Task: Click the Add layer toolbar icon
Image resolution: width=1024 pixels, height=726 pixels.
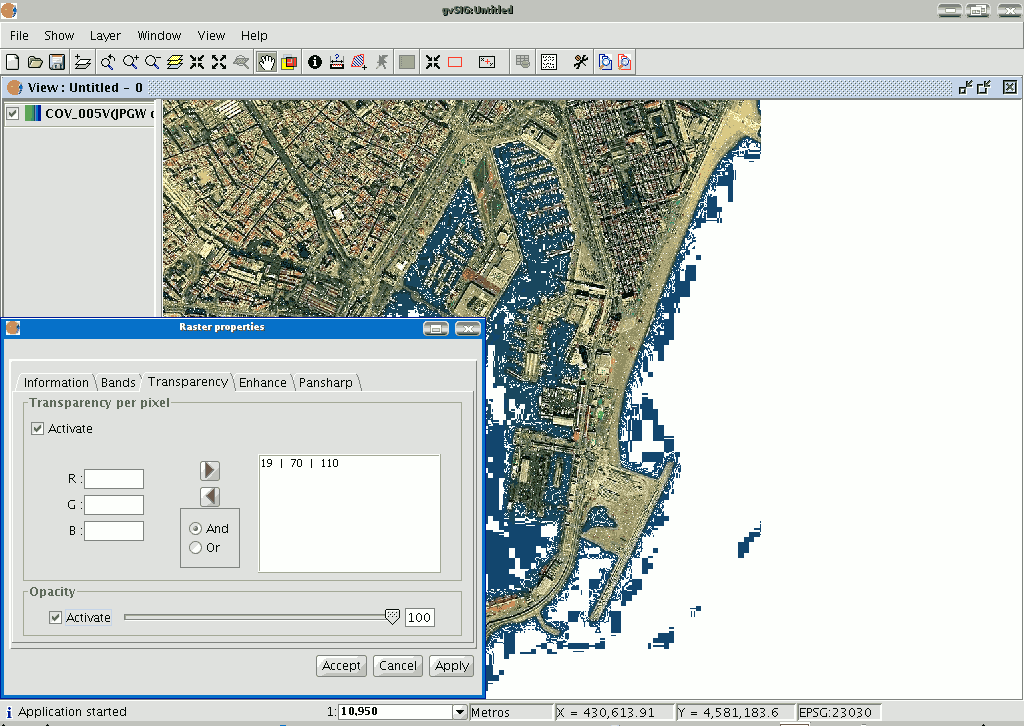Action: click(83, 62)
